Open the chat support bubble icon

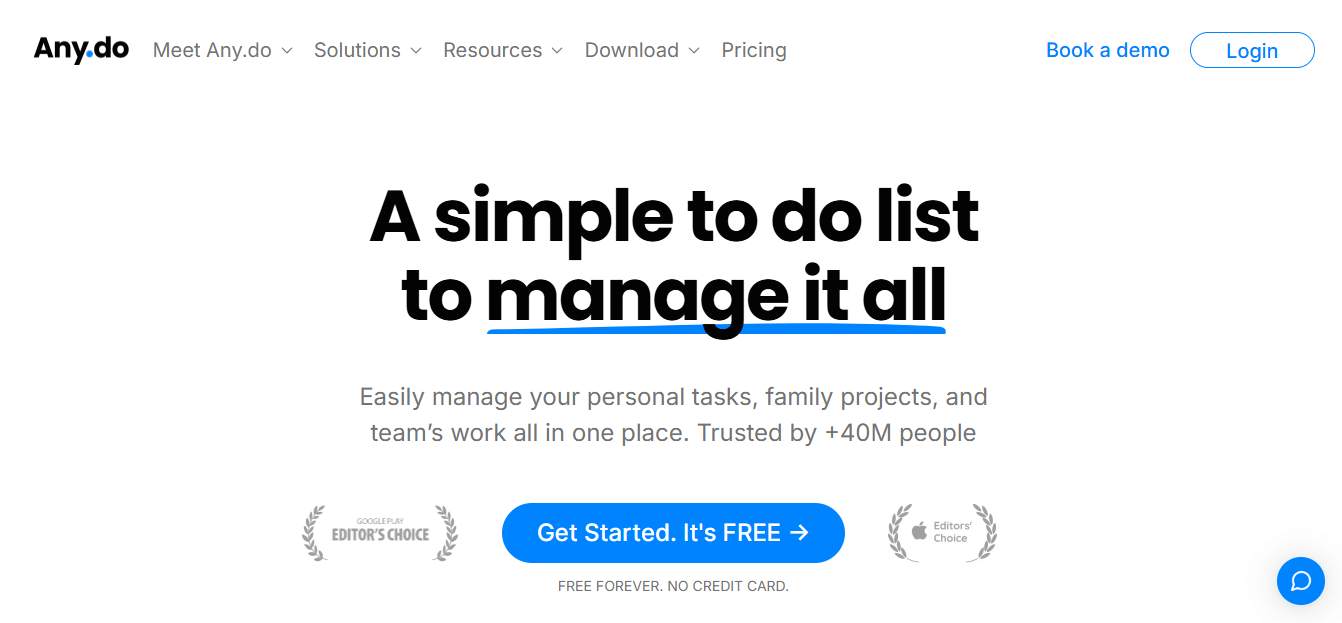[x=1301, y=581]
